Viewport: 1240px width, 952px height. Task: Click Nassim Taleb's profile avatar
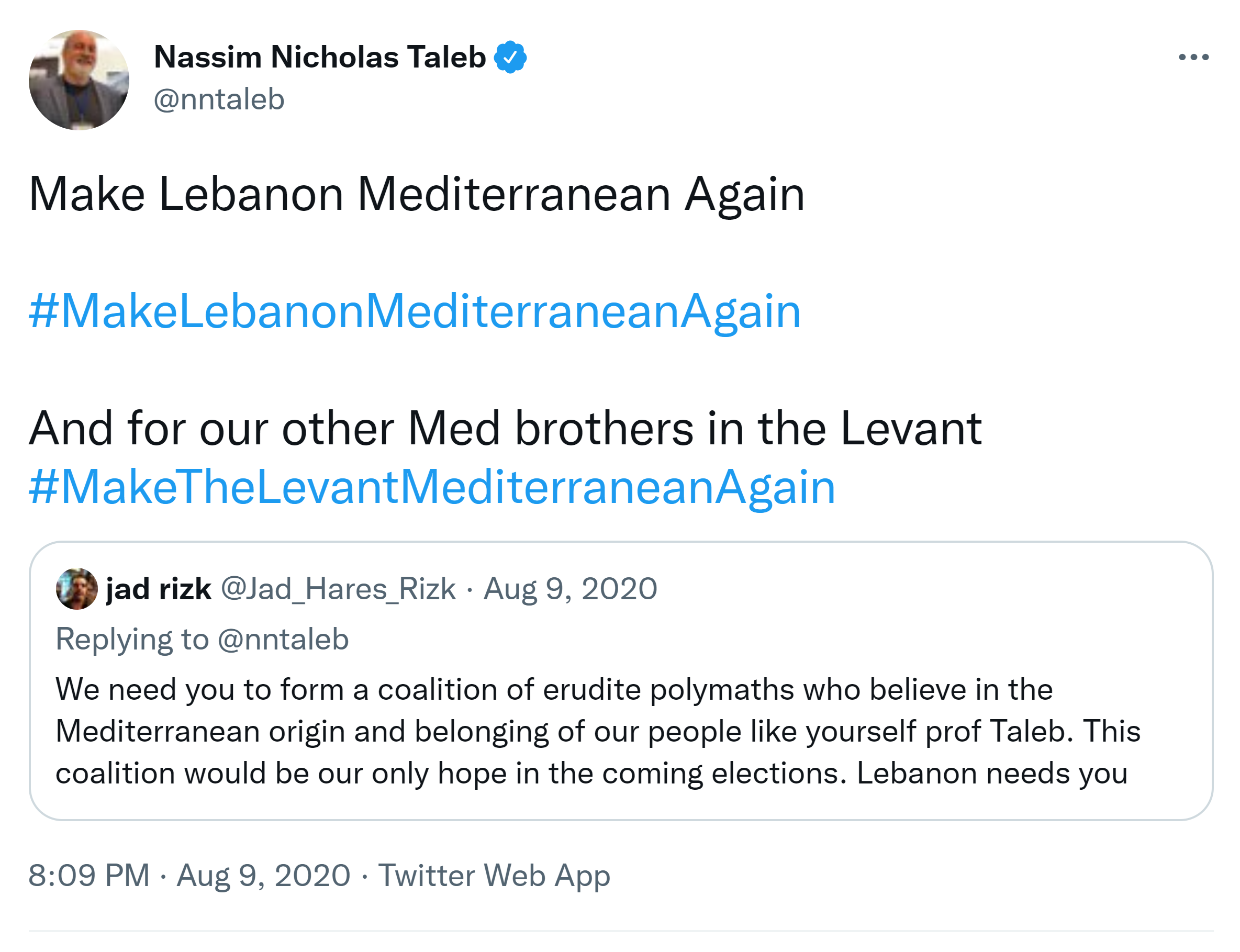pyautogui.click(x=79, y=80)
